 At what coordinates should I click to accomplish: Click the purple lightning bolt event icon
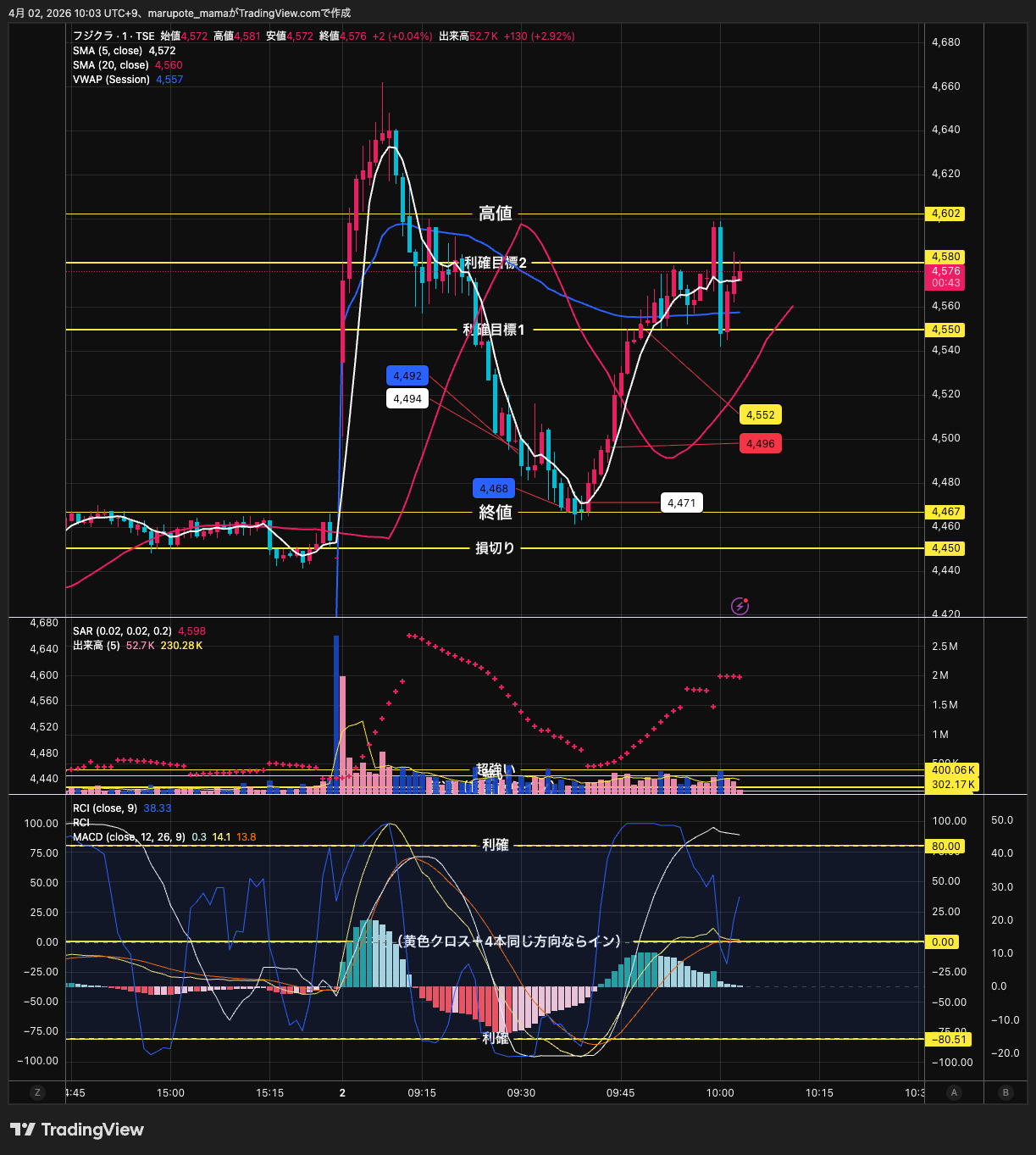tap(740, 606)
